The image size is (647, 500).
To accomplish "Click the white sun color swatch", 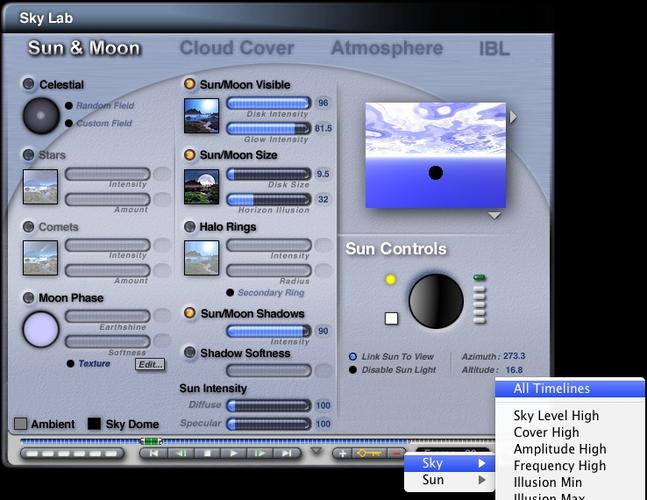I will tap(391, 318).
